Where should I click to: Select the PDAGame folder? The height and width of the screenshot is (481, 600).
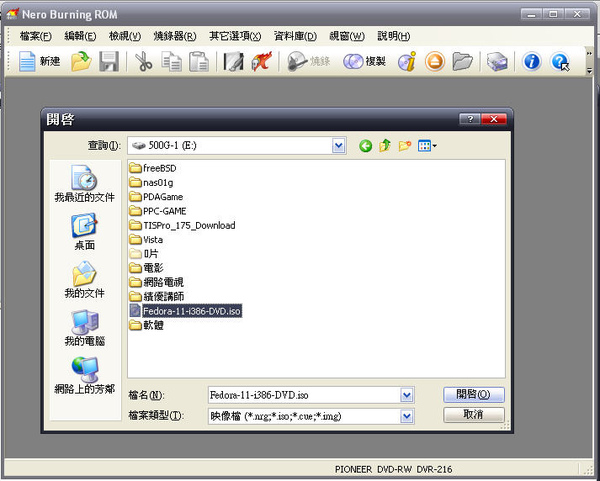tap(156, 197)
